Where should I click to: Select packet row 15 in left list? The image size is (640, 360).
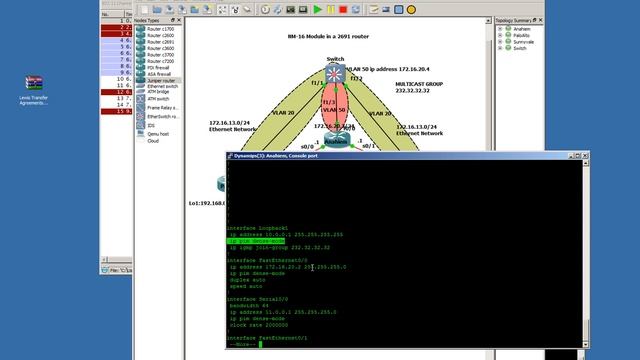pos(116,111)
